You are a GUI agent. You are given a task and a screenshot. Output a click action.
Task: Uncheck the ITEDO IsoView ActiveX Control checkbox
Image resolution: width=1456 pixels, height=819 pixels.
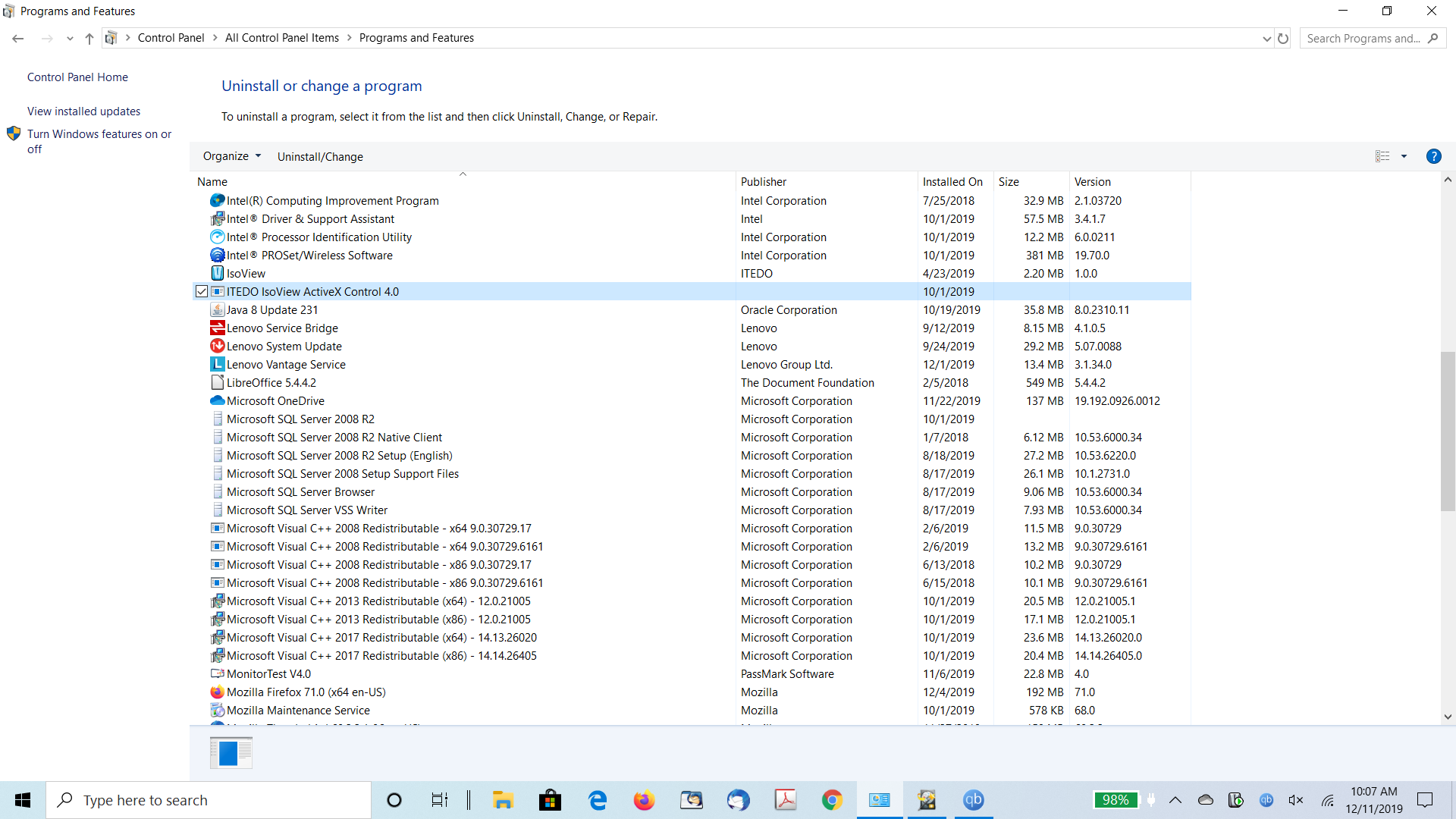[202, 292]
